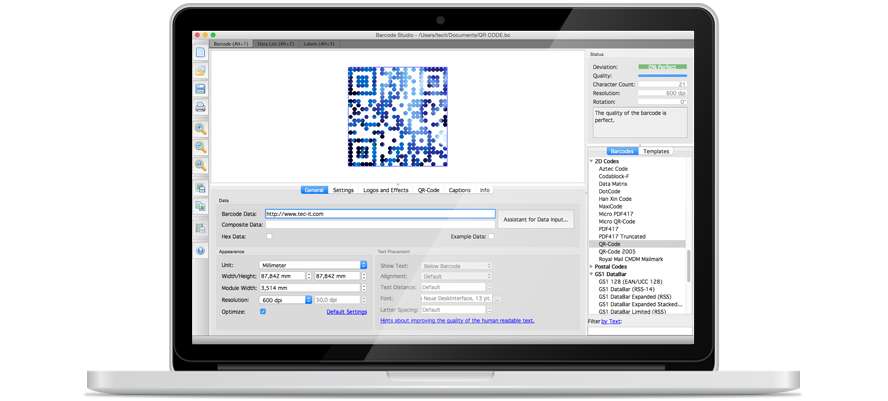This screenshot has height=401, width=888.
Task: Open the Unit dropdown showing Millimeter
Action: (313, 265)
